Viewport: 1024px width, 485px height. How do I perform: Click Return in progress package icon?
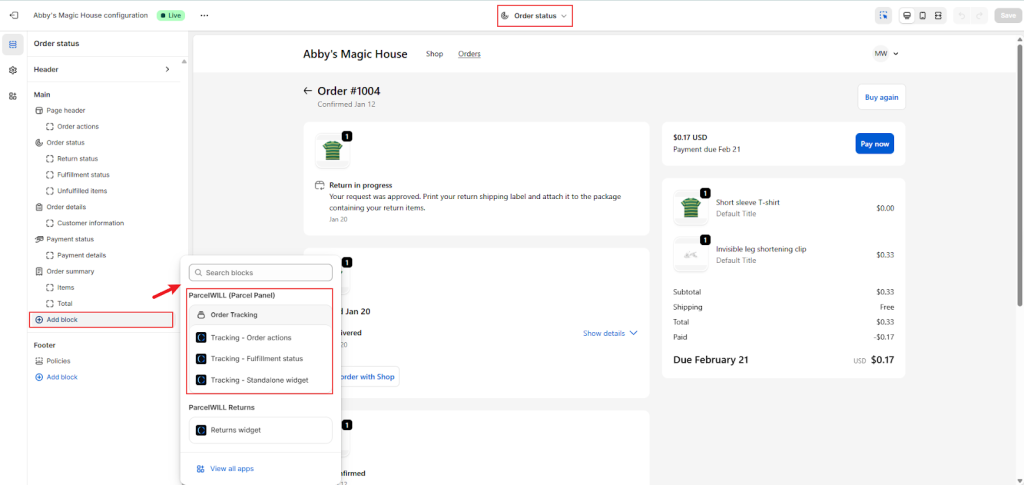(319, 185)
